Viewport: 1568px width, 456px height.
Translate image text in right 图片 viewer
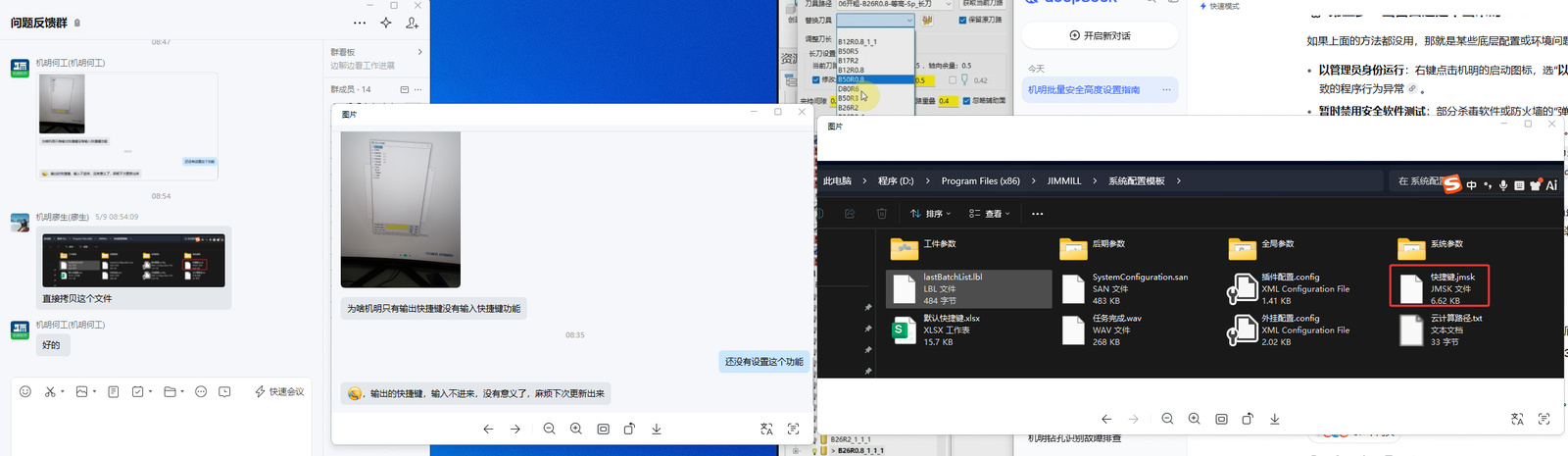tap(1517, 419)
